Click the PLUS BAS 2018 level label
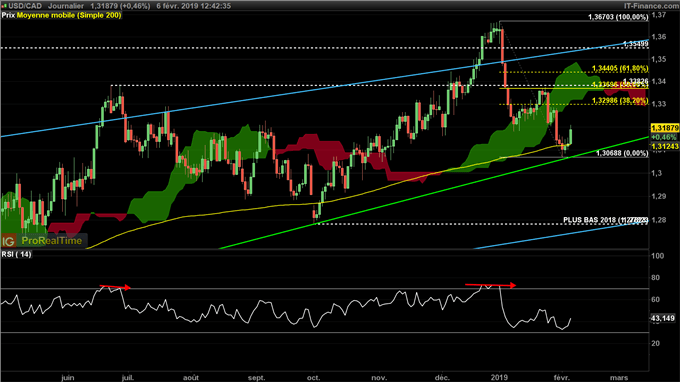This screenshot has width=680, height=382. coord(605,220)
